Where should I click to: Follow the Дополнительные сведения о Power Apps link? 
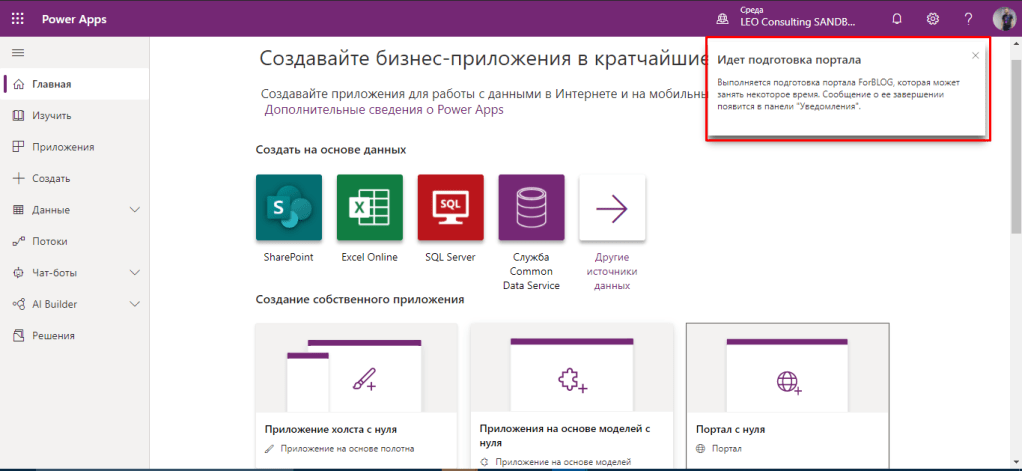point(384,110)
